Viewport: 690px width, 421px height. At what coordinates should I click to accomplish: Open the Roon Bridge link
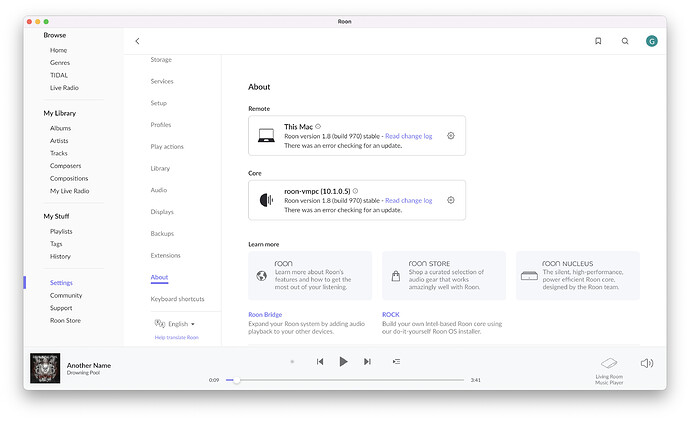(265, 315)
